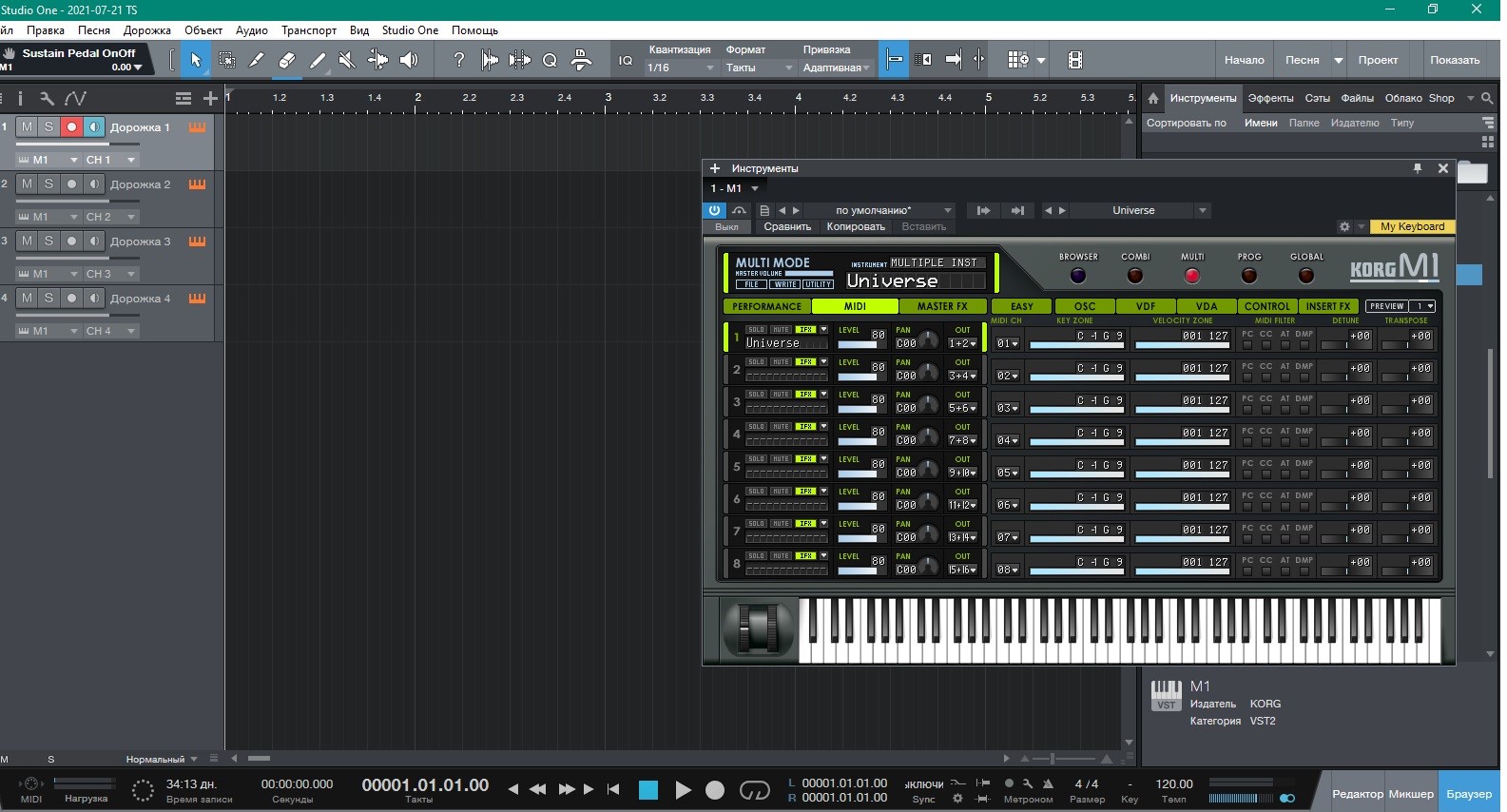Solo Дорожка 3
This screenshot has height=812, width=1507.
coord(49,241)
